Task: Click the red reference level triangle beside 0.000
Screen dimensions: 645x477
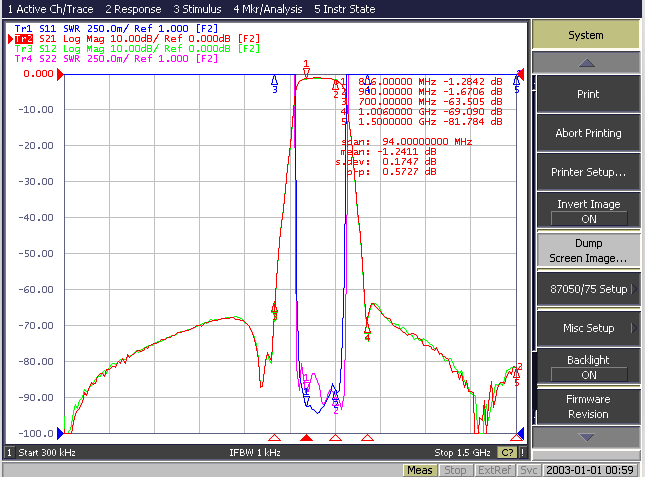Action: [60, 74]
